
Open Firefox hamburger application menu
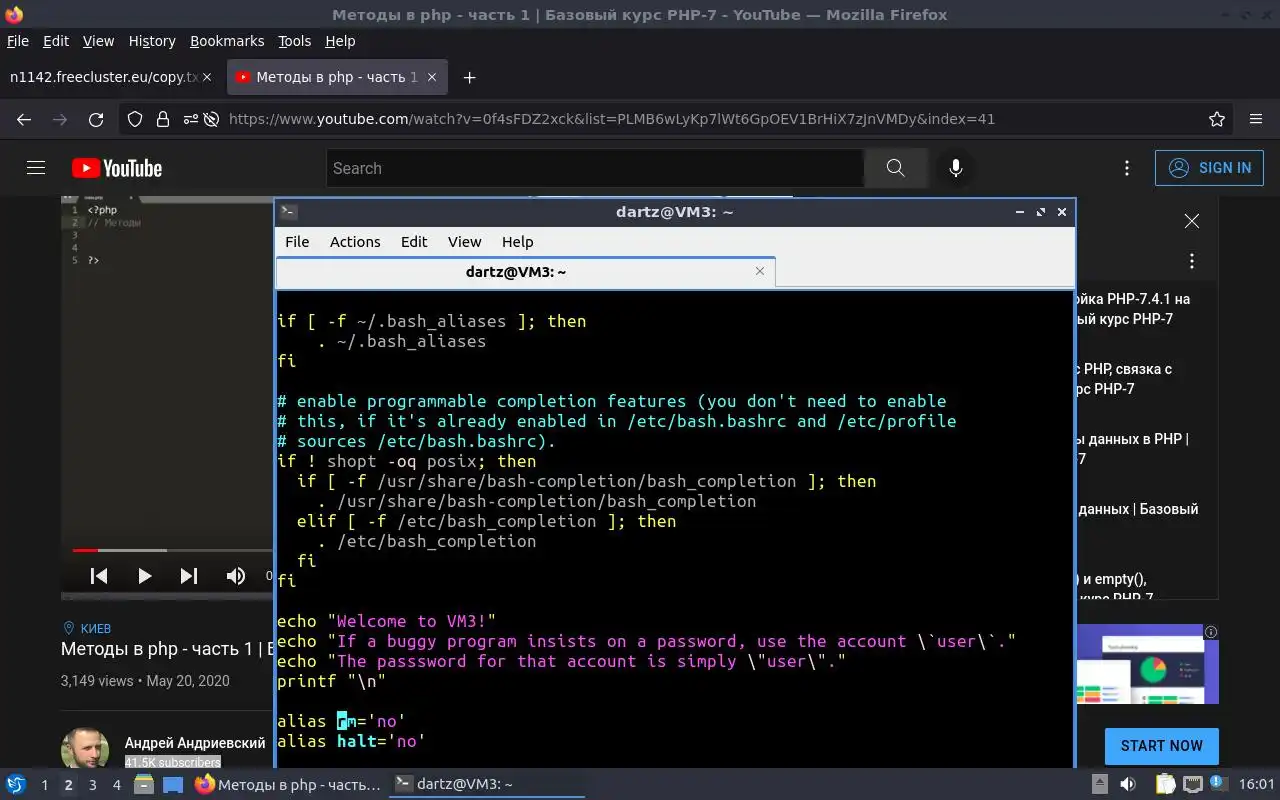pyautogui.click(x=1256, y=119)
